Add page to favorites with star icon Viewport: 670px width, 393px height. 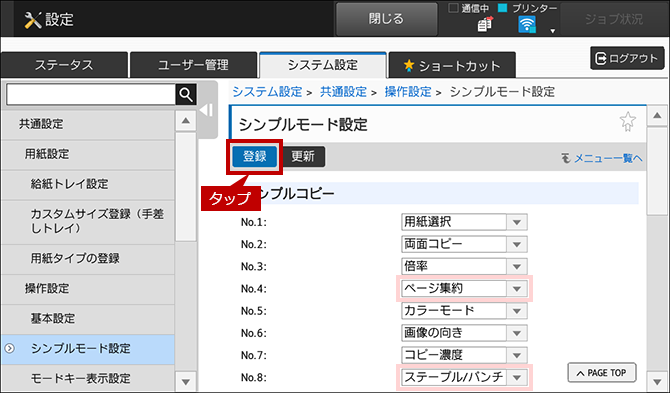point(628,121)
